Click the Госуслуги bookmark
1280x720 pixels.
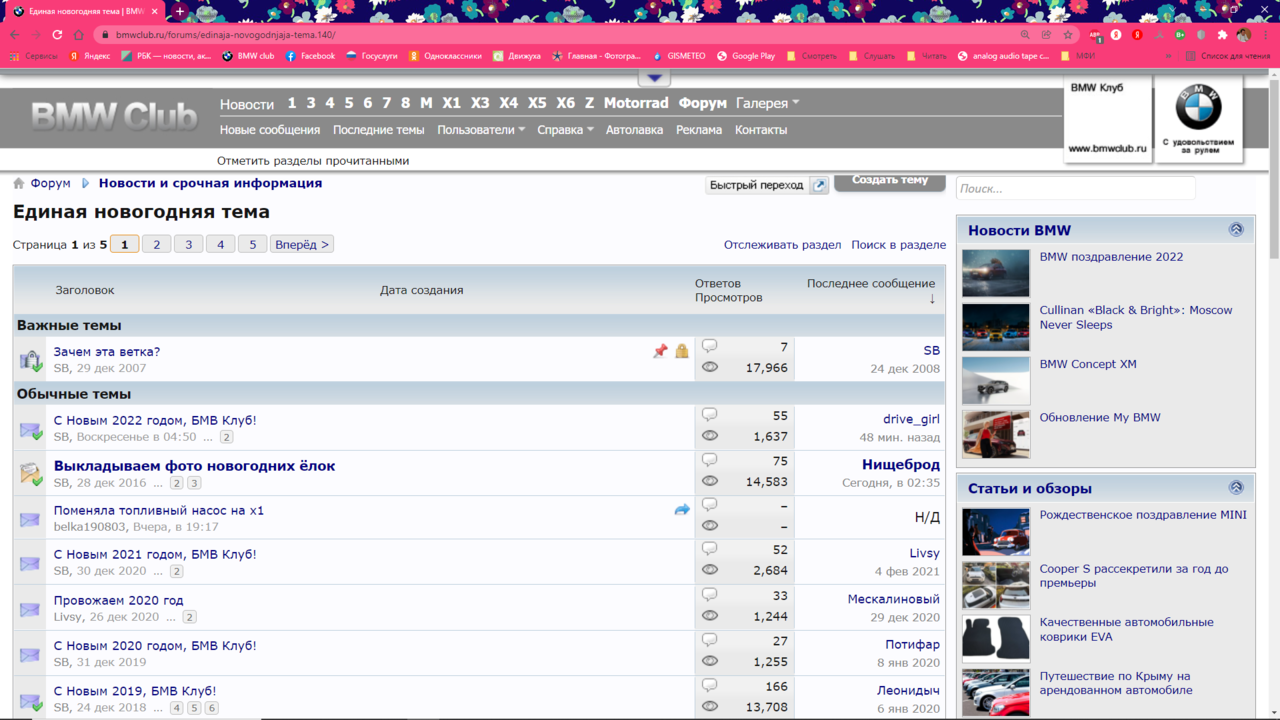pyautogui.click(x=371, y=56)
